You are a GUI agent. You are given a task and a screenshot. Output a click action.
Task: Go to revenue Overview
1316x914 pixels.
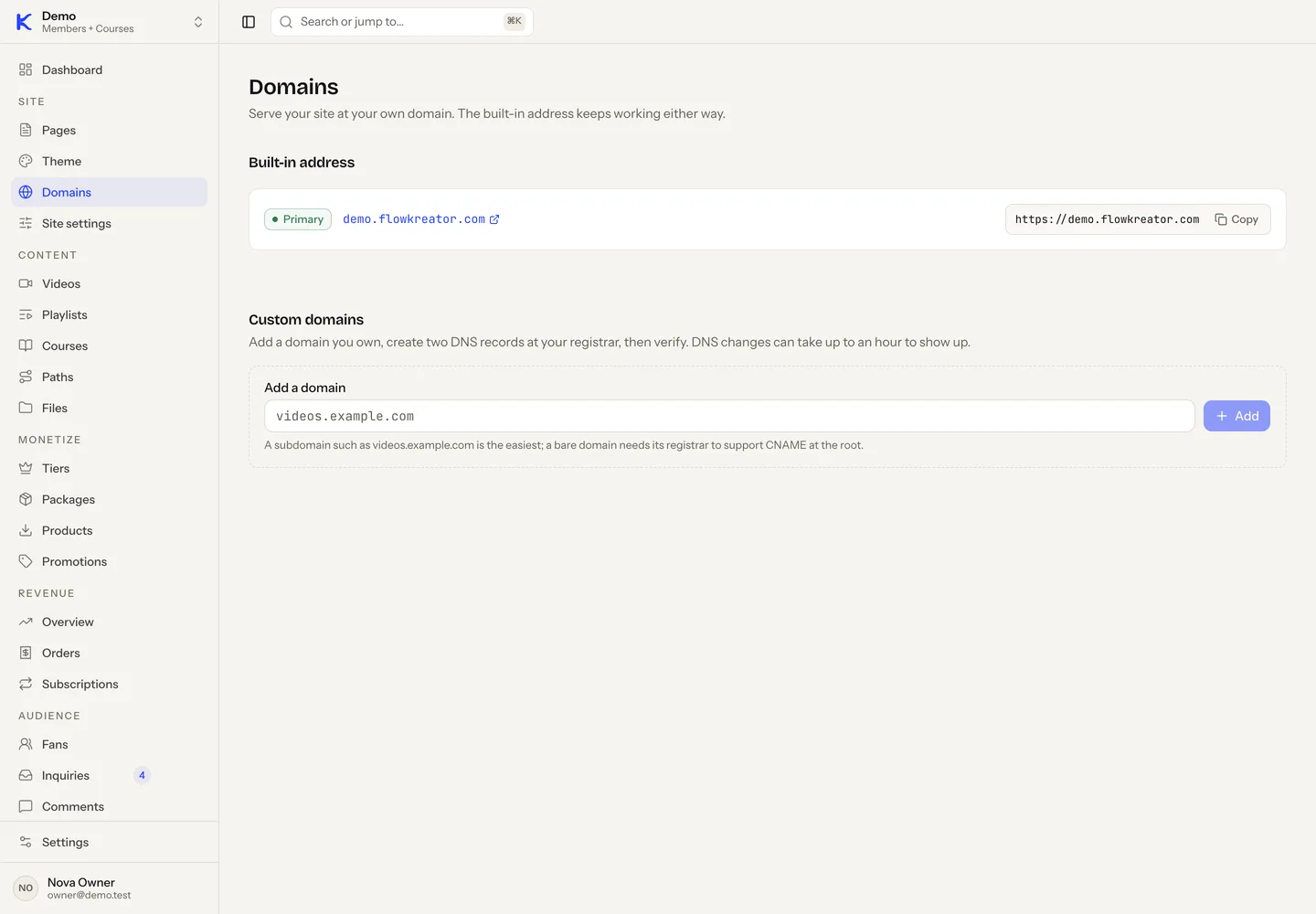coord(109,622)
